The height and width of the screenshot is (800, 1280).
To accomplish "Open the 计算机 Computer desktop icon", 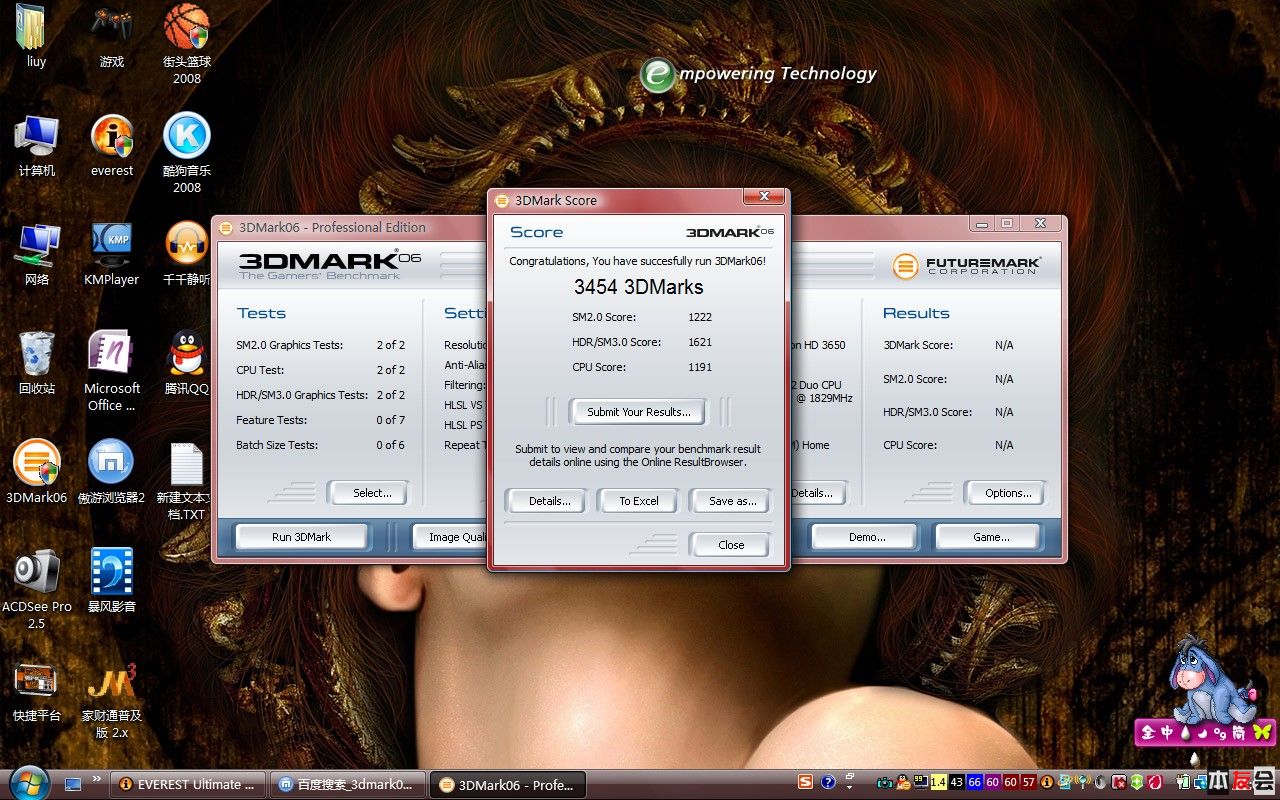I will point(36,145).
